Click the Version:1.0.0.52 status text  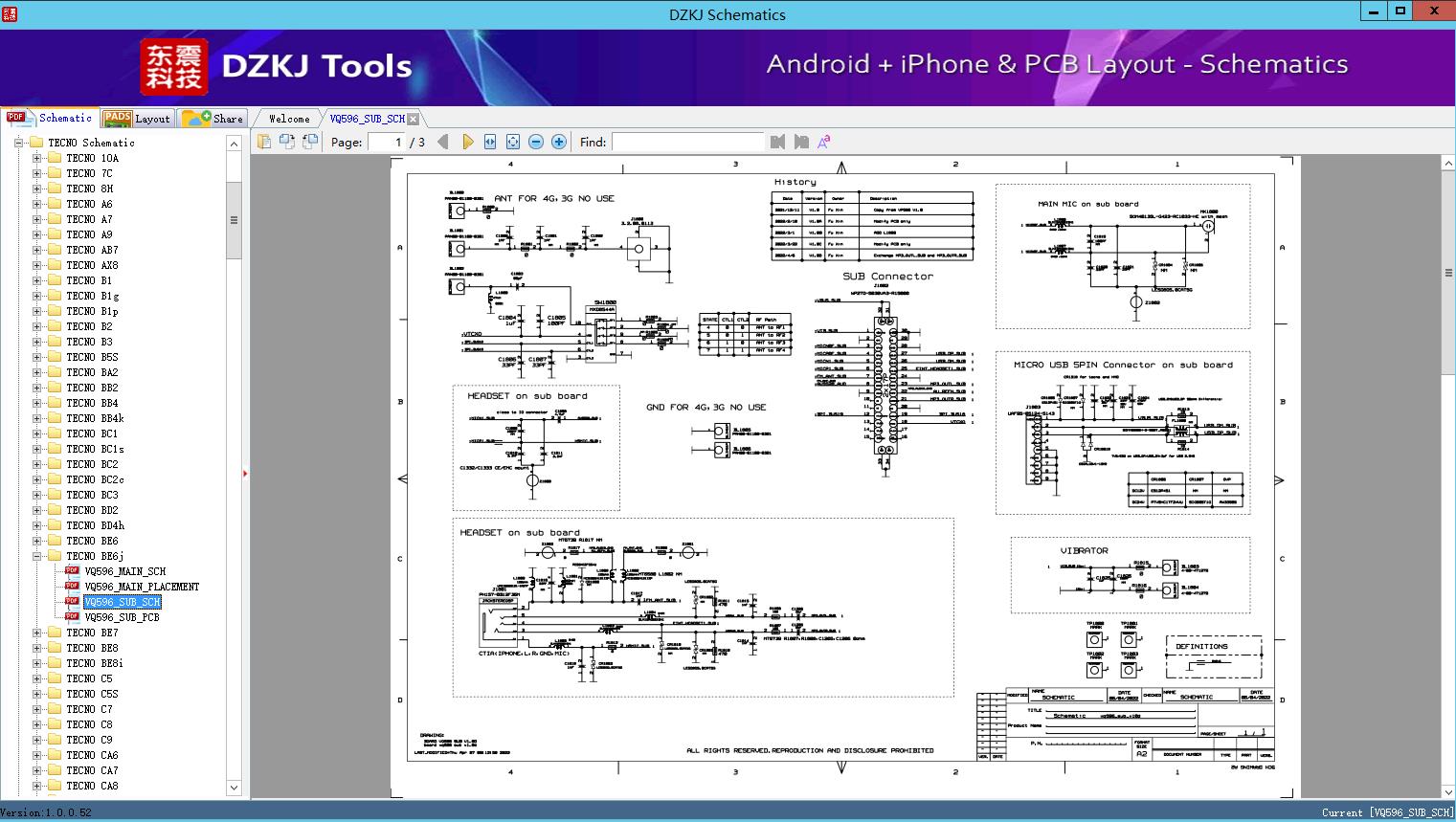46,812
